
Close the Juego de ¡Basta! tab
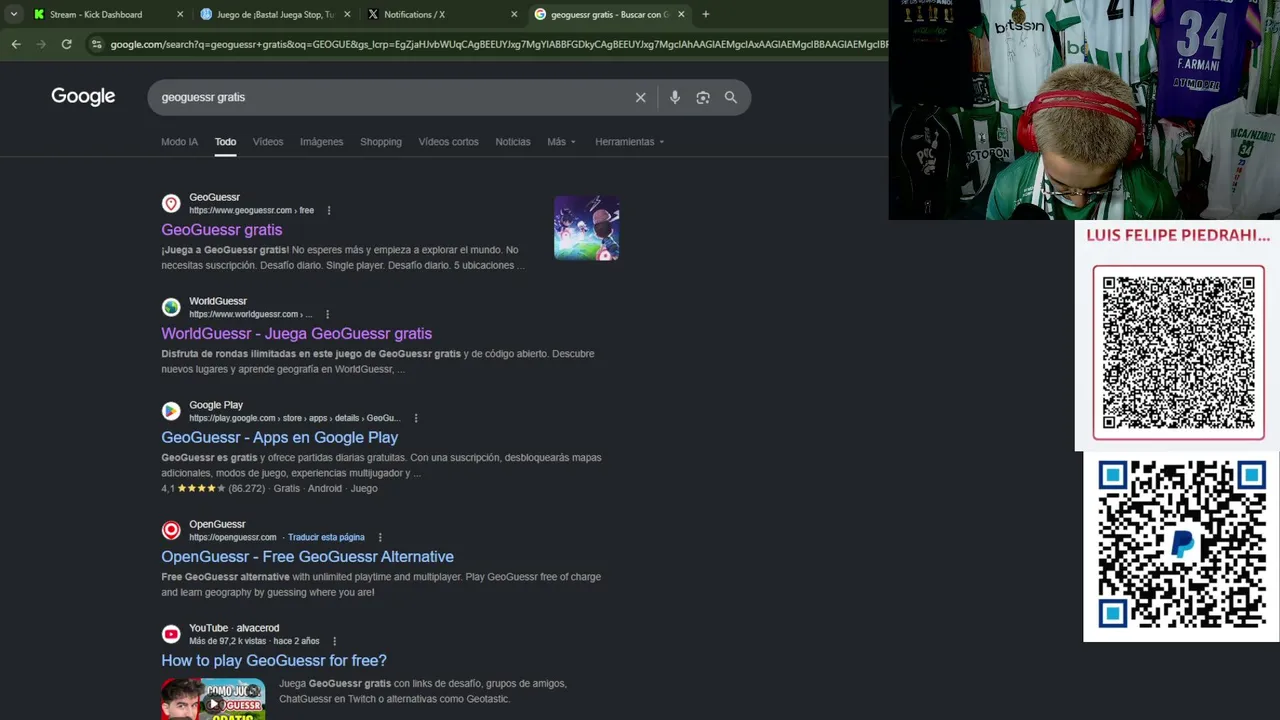click(347, 14)
